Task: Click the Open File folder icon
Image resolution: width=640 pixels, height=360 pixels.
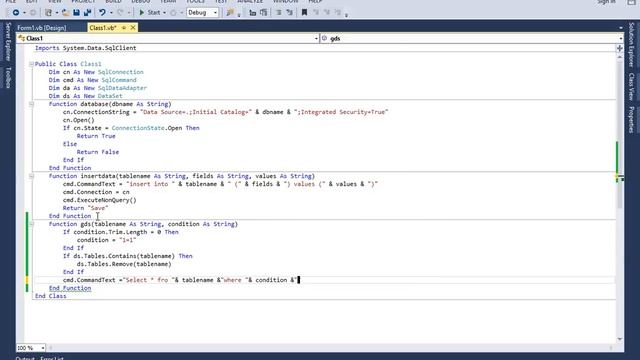Action: pos(65,13)
